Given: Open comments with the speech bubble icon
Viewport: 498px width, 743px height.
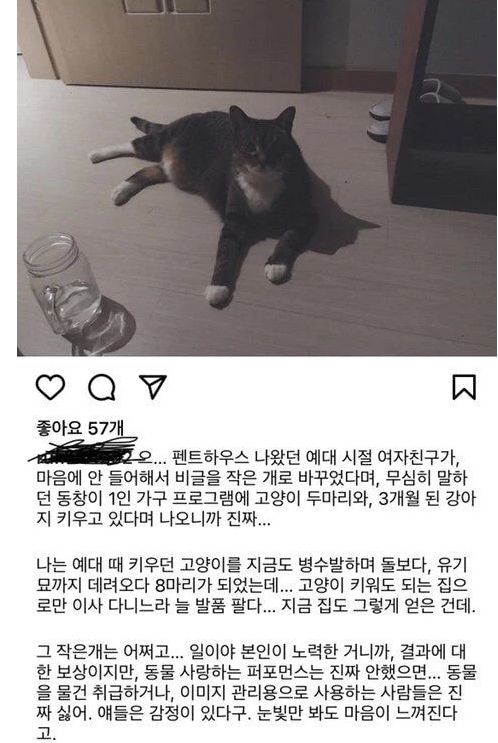Looking at the screenshot, I should point(101,388).
